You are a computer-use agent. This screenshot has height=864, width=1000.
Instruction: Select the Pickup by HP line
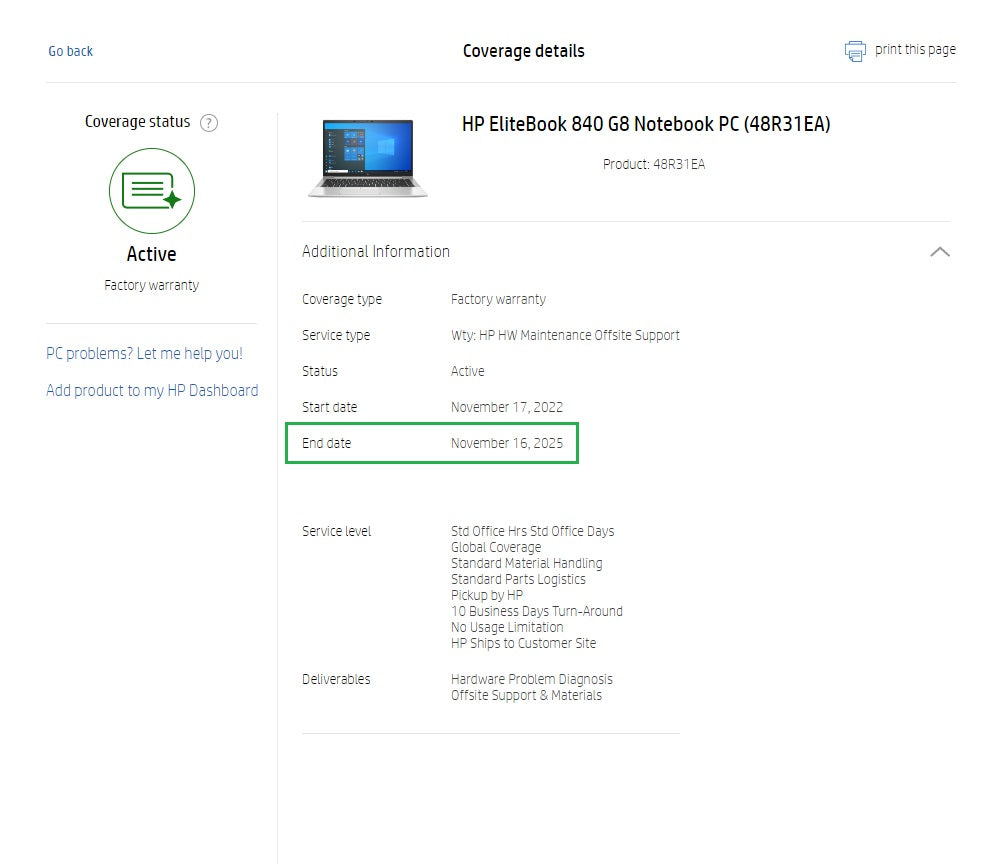487,595
